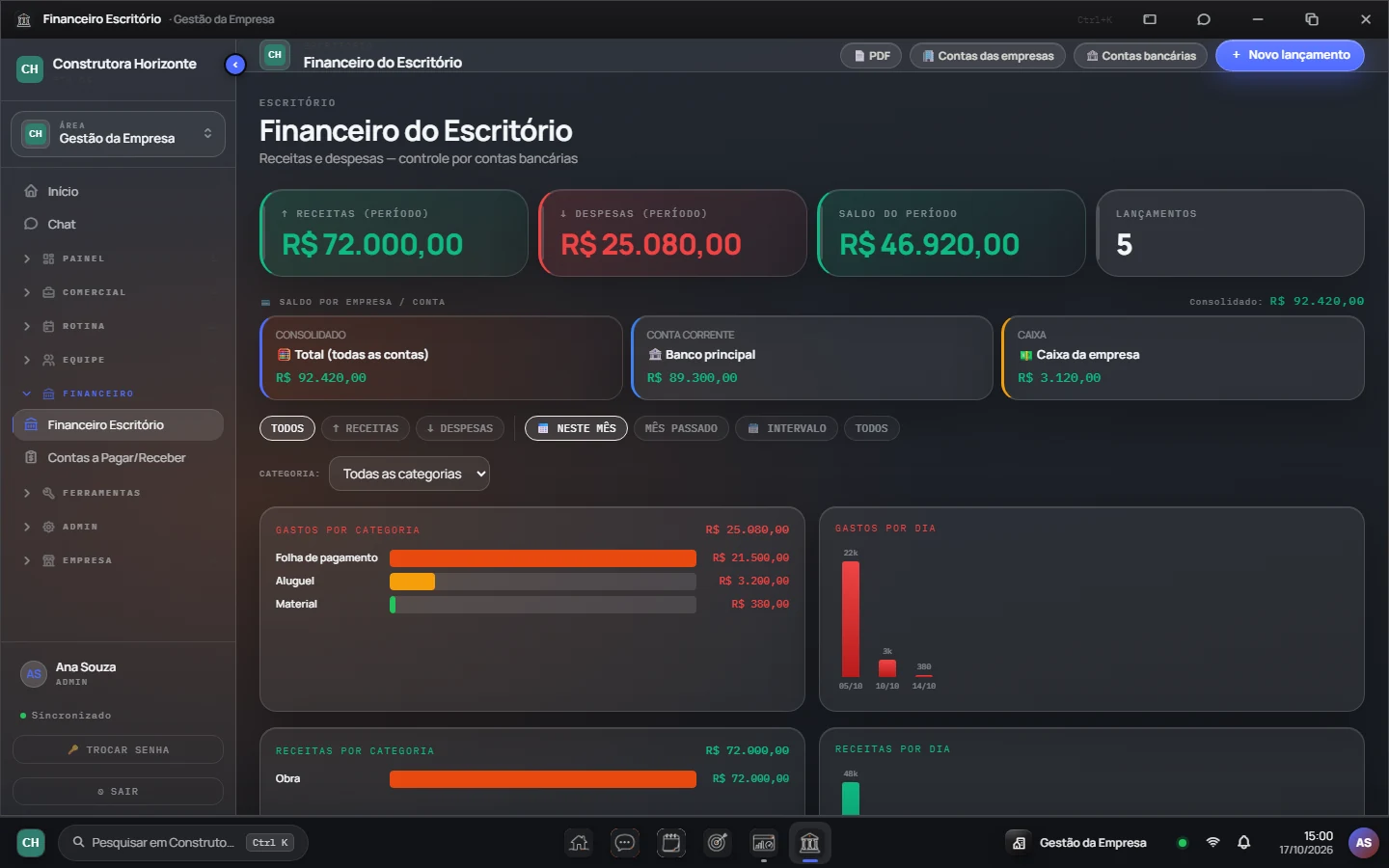
Task: Click the Trocar Senha button
Action: tap(118, 749)
